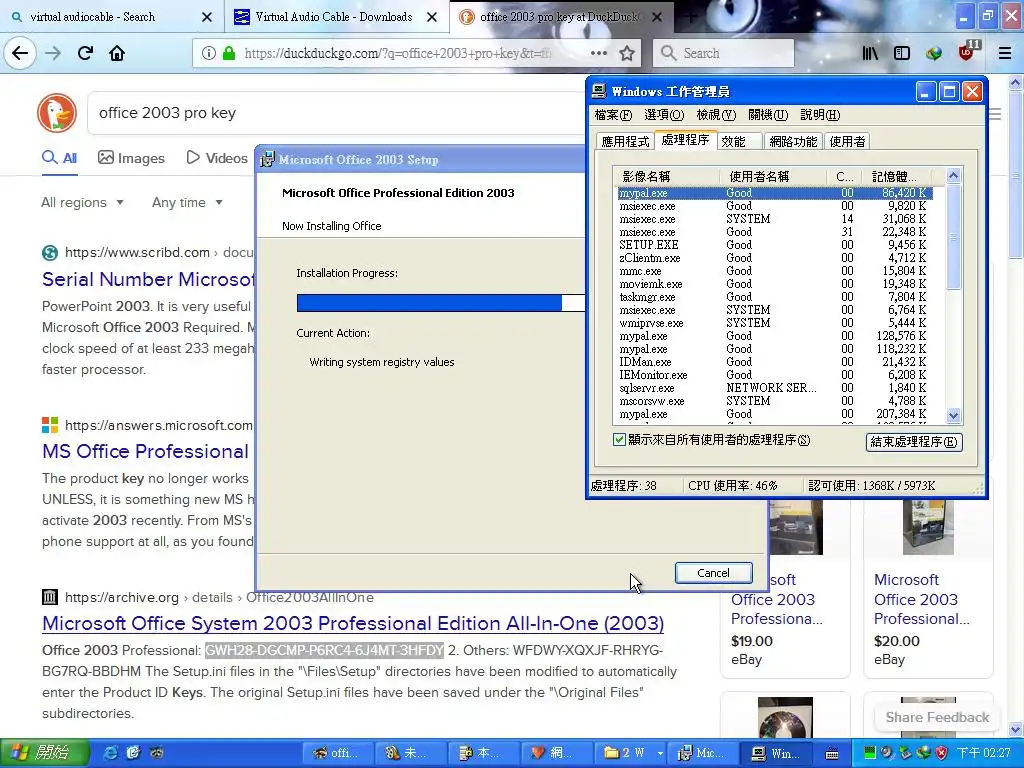Open the 'Serial Number Microsoft' scribd result
The height and width of the screenshot is (768, 1024).
(148, 280)
